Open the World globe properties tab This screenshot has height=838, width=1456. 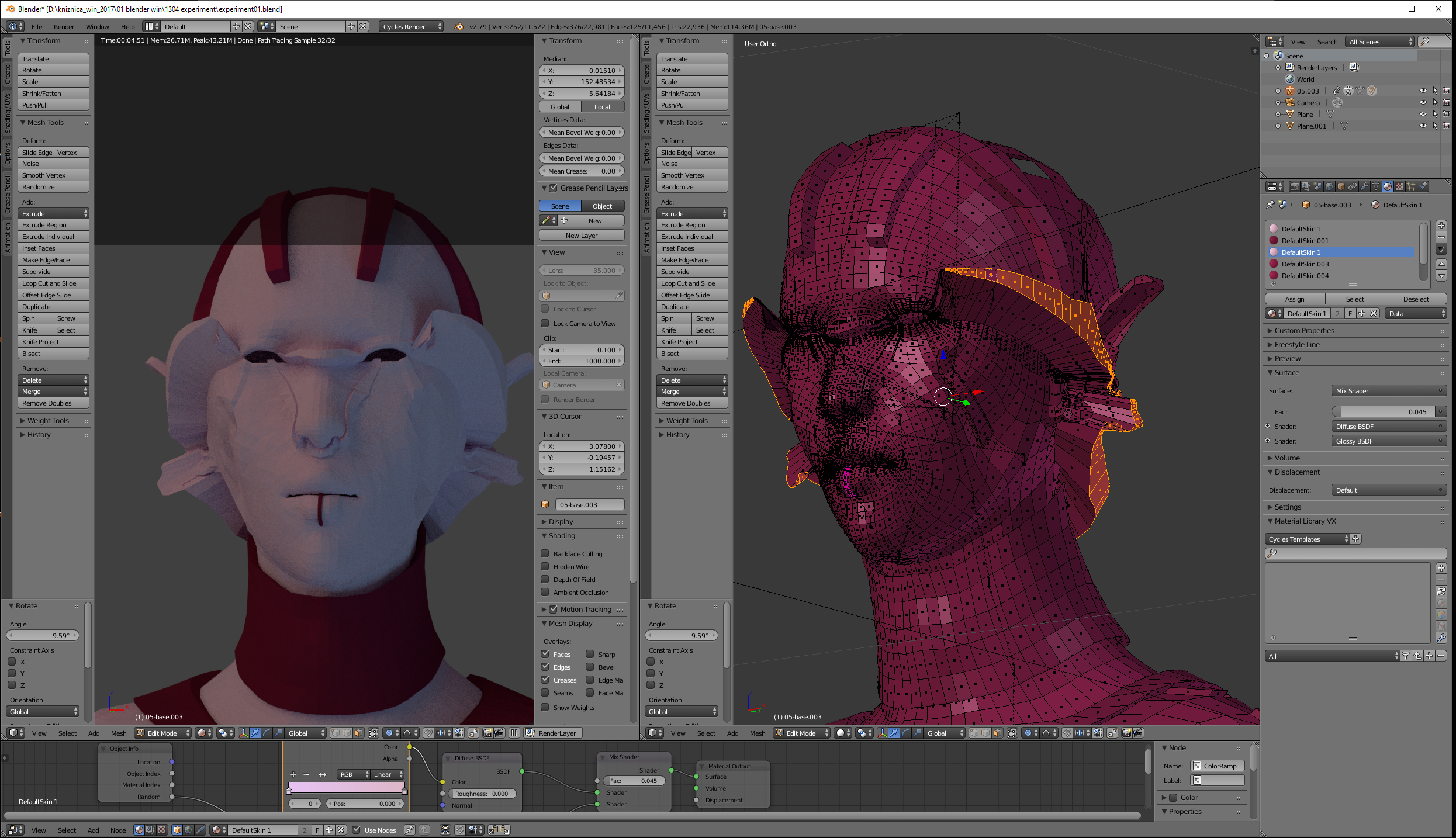click(1329, 186)
